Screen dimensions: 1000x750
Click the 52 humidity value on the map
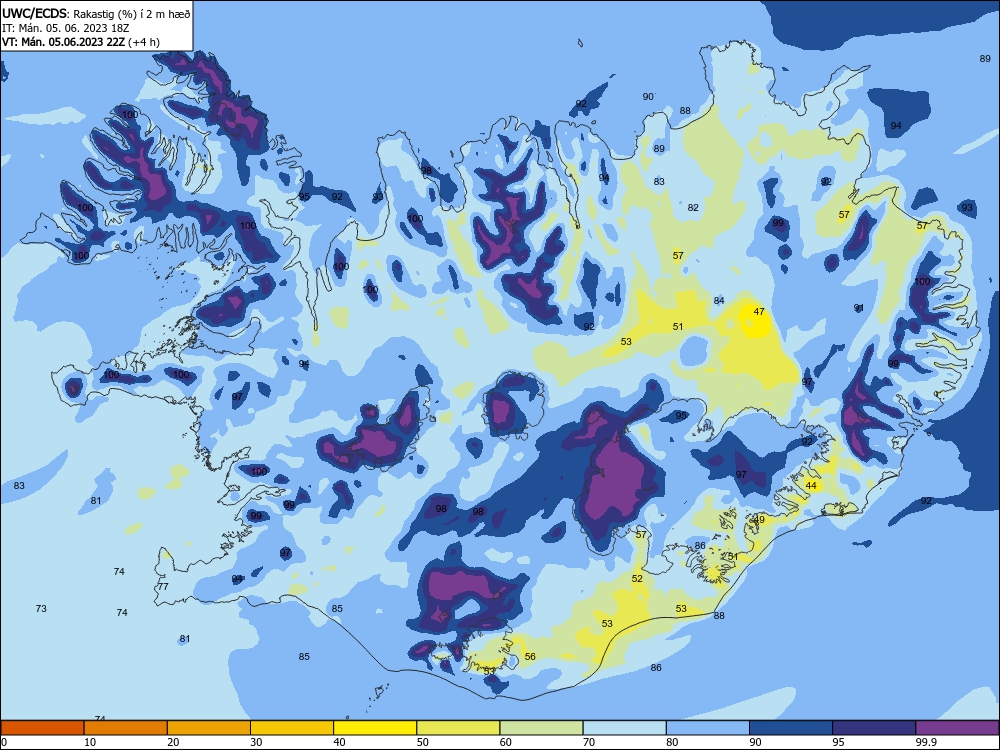tap(637, 578)
